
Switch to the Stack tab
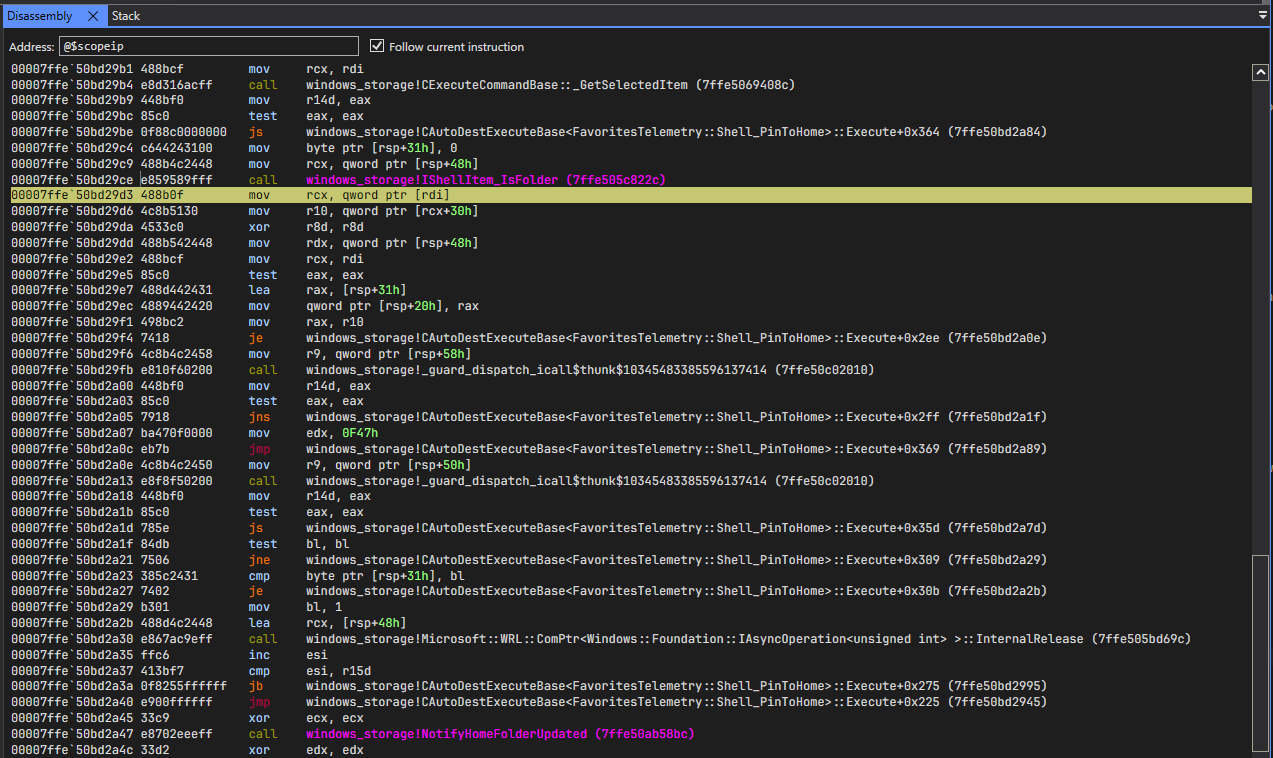click(126, 16)
